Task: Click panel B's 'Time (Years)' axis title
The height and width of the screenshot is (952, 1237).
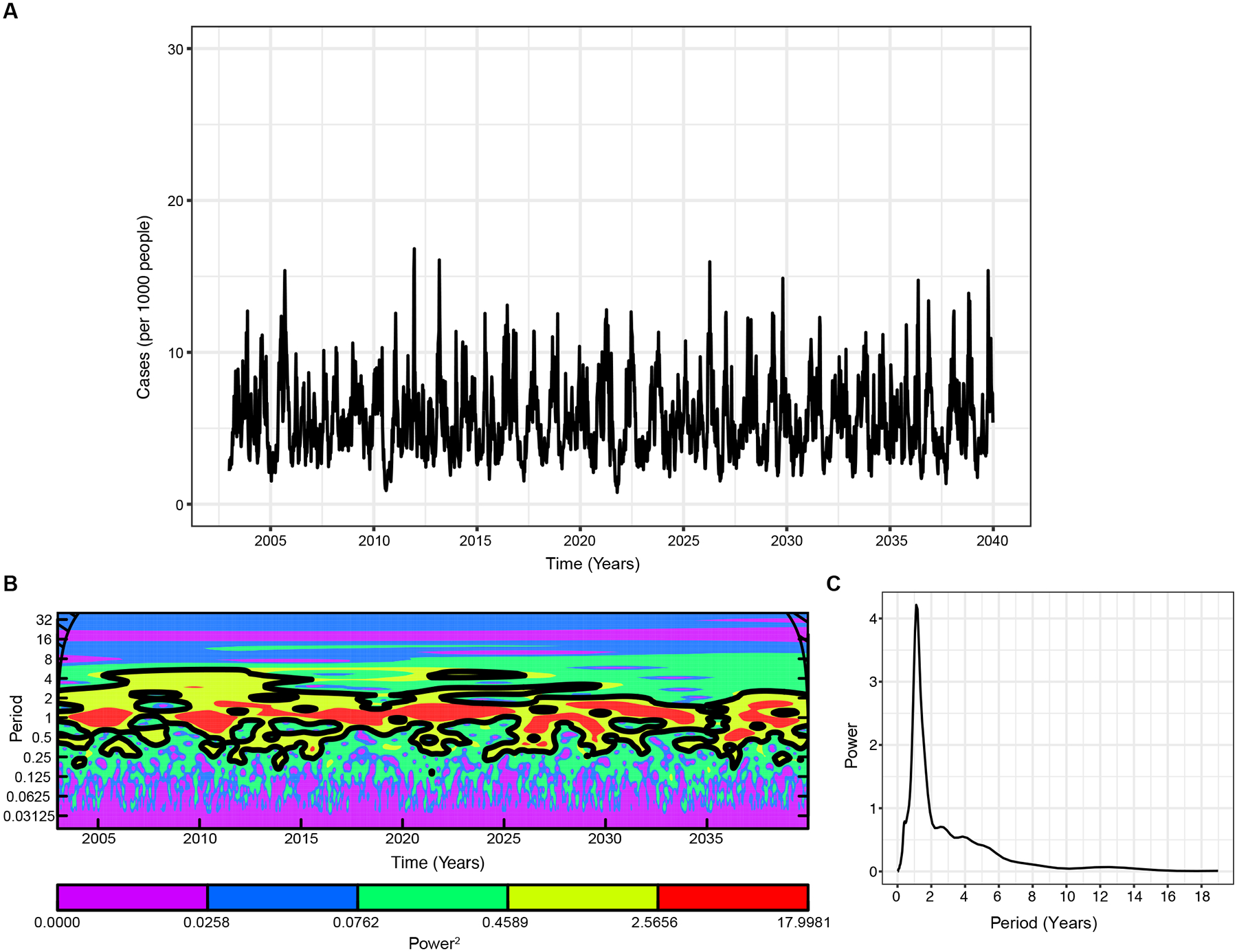Action: click(x=438, y=863)
